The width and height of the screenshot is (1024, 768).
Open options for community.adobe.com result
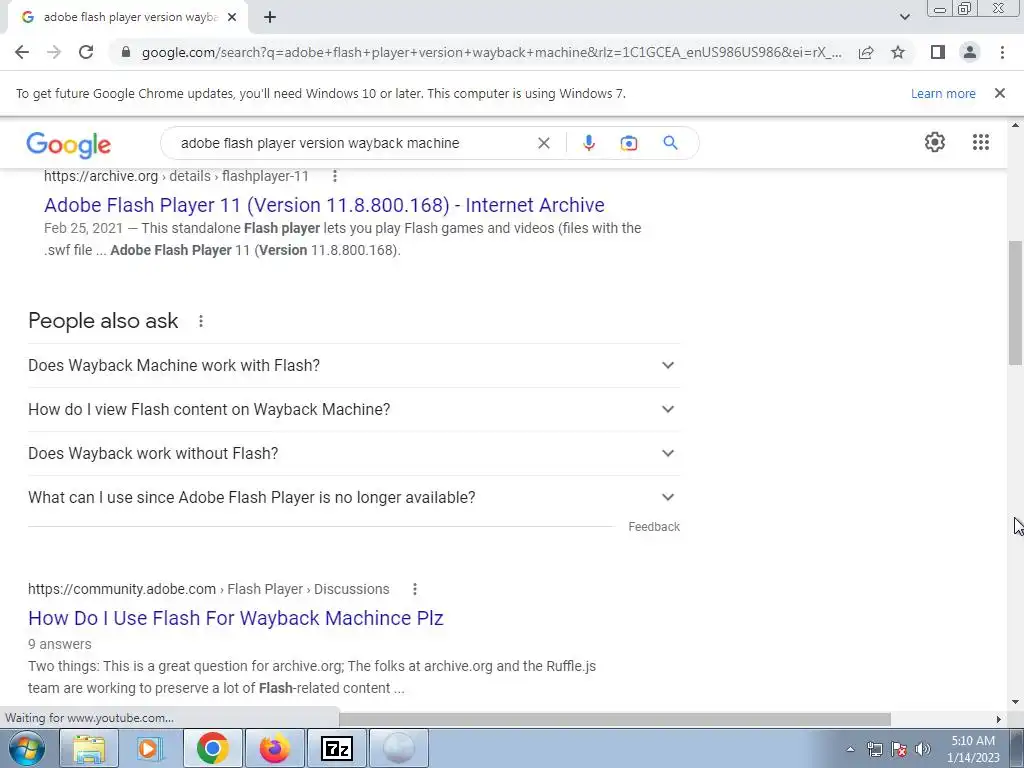(414, 589)
